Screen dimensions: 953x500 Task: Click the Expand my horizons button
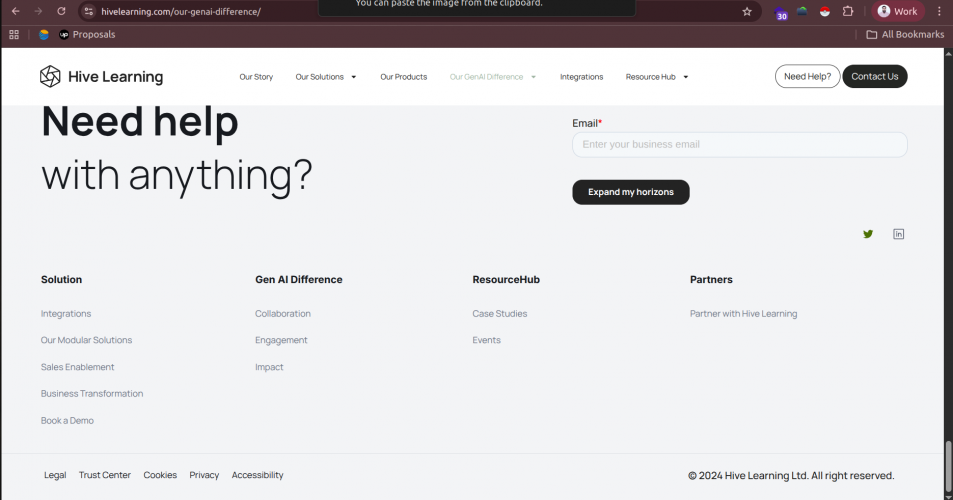(x=631, y=192)
